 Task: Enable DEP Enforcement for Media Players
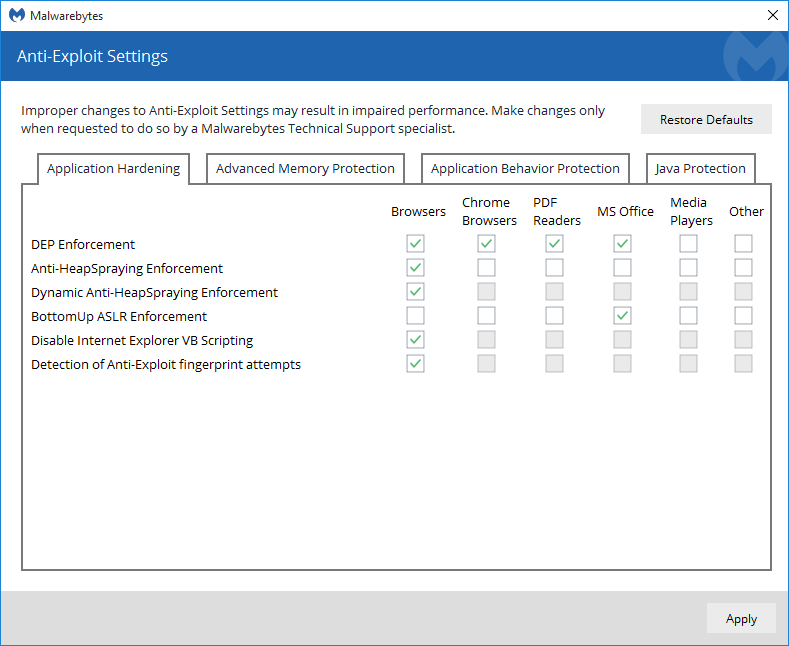tap(688, 244)
